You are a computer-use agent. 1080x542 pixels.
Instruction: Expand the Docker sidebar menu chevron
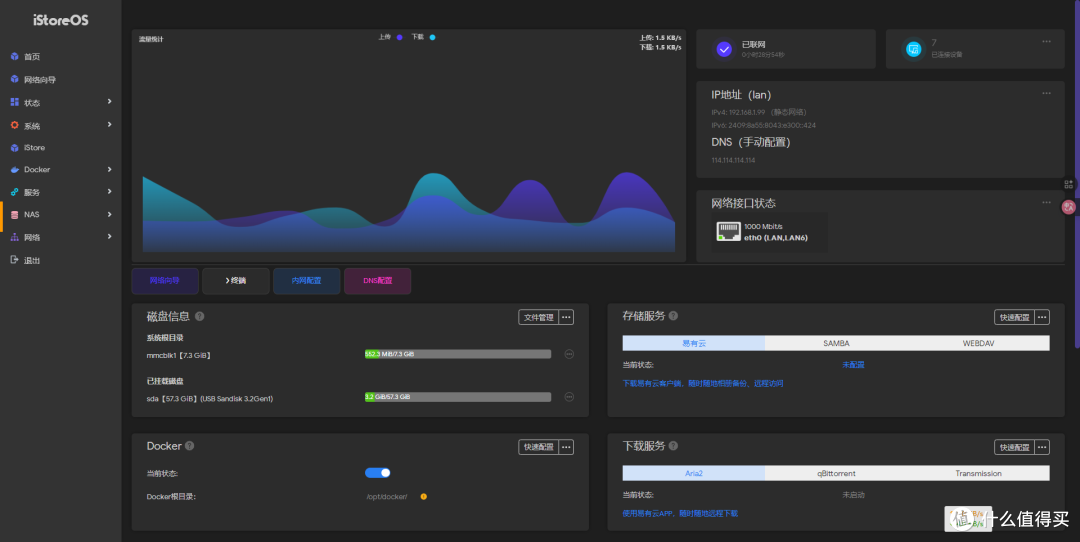click(110, 169)
